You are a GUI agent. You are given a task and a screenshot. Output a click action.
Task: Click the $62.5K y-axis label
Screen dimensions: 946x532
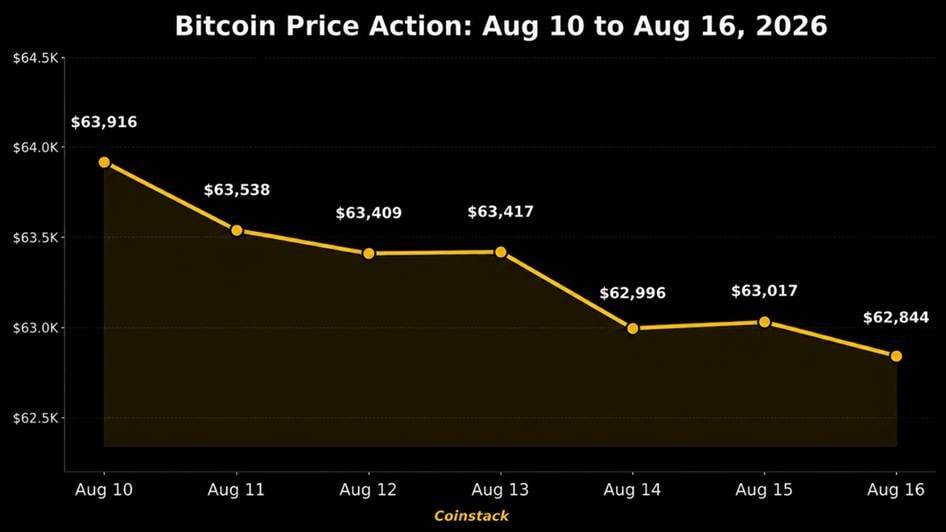pyautogui.click(x=36, y=418)
